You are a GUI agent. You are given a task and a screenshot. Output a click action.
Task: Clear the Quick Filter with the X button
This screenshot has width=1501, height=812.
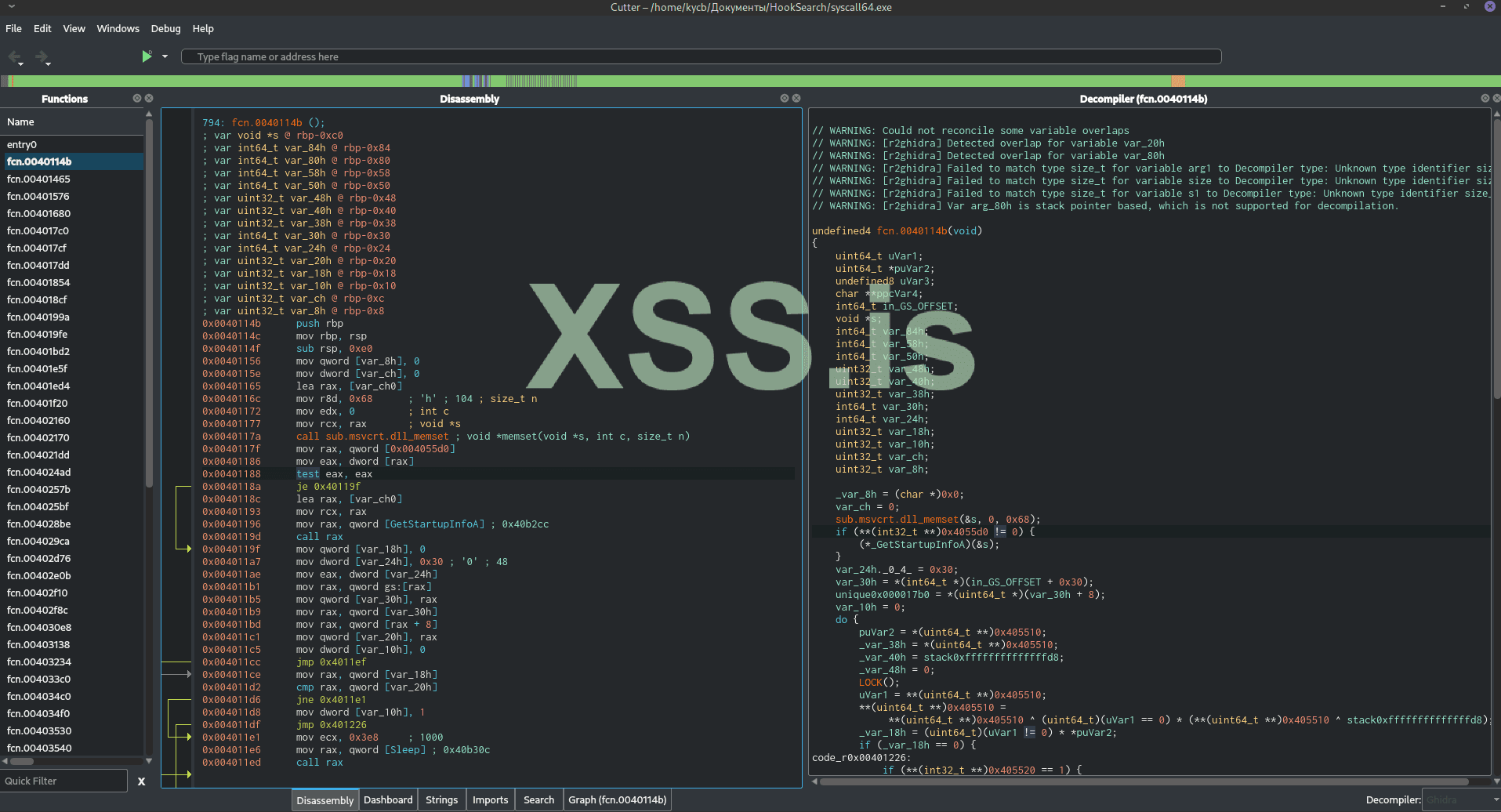pos(141,781)
